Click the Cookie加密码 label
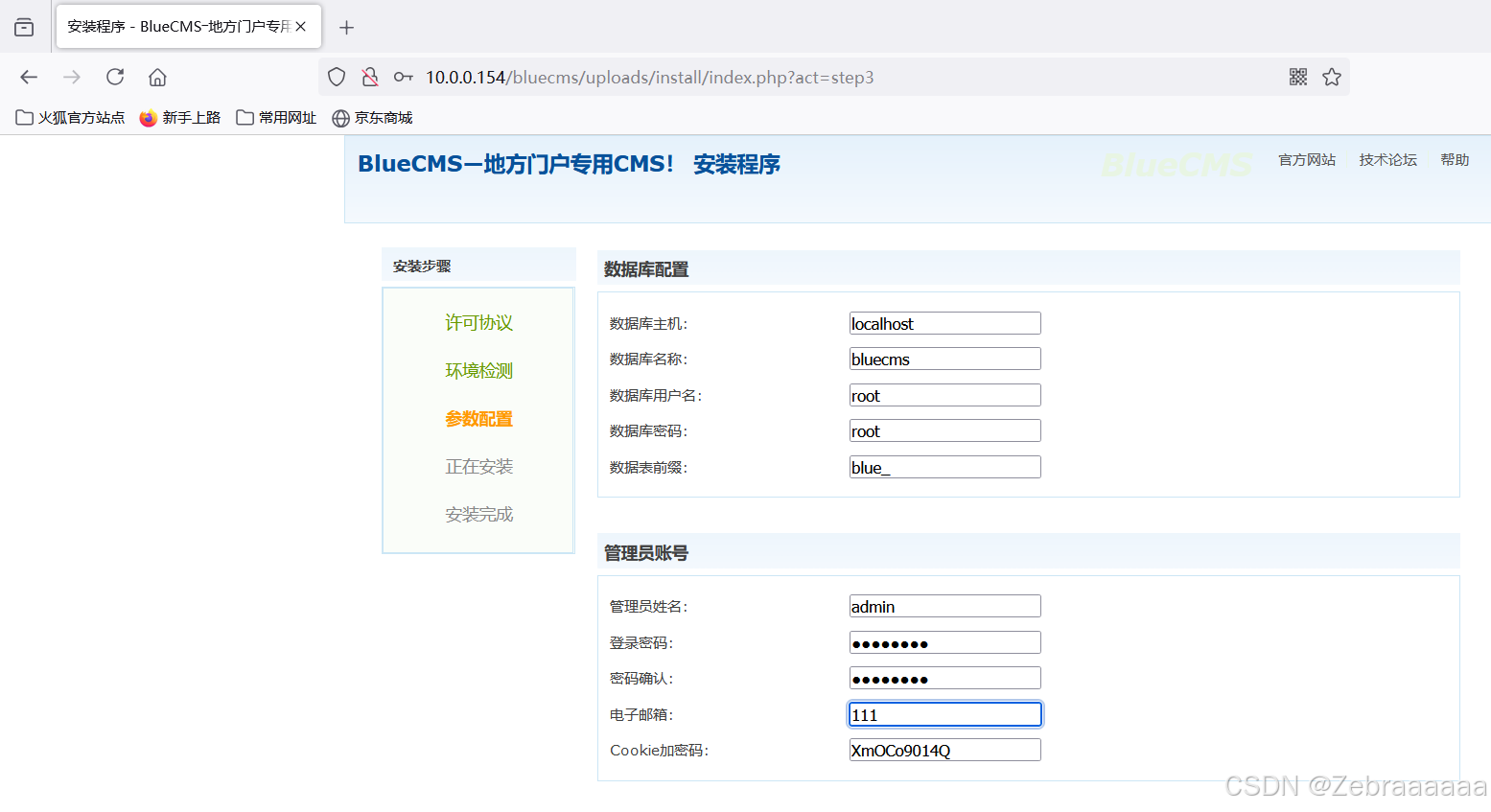This screenshot has width=1491, height=812. click(659, 751)
